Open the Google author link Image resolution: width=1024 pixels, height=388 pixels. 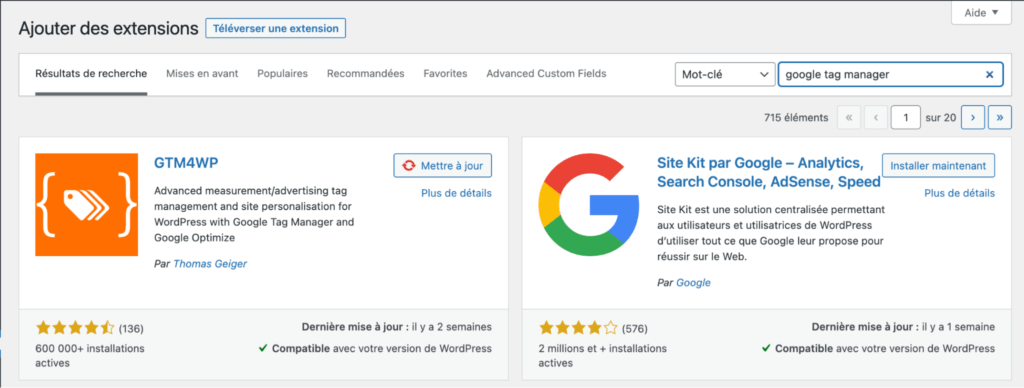[693, 283]
